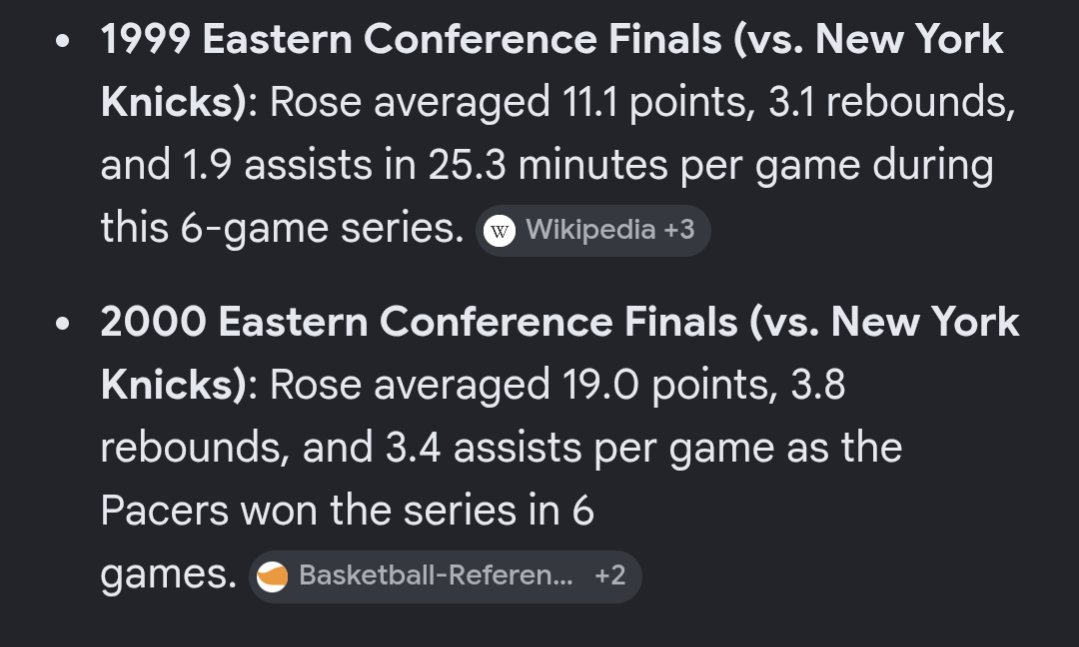Click the '3.8' rebounds figure
Screen dimensions: 1079x647
(818, 385)
